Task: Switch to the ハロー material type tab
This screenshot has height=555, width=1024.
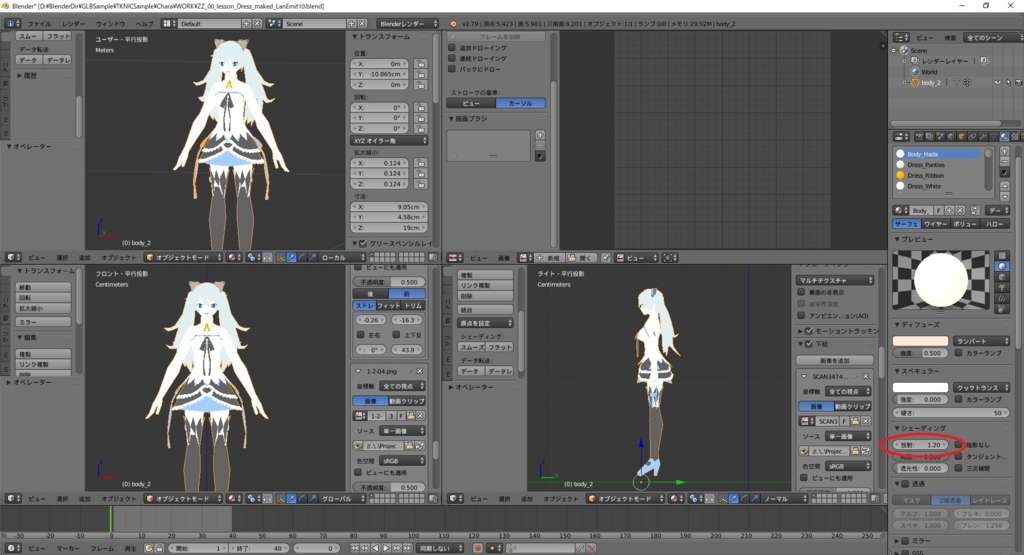Action: point(995,224)
